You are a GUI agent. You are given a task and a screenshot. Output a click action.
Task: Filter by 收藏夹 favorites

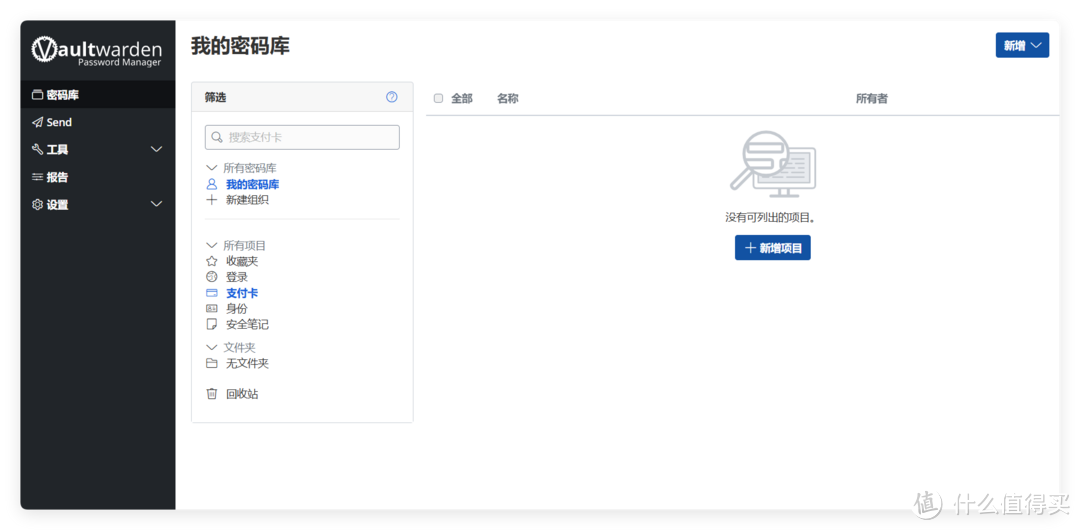(x=242, y=261)
